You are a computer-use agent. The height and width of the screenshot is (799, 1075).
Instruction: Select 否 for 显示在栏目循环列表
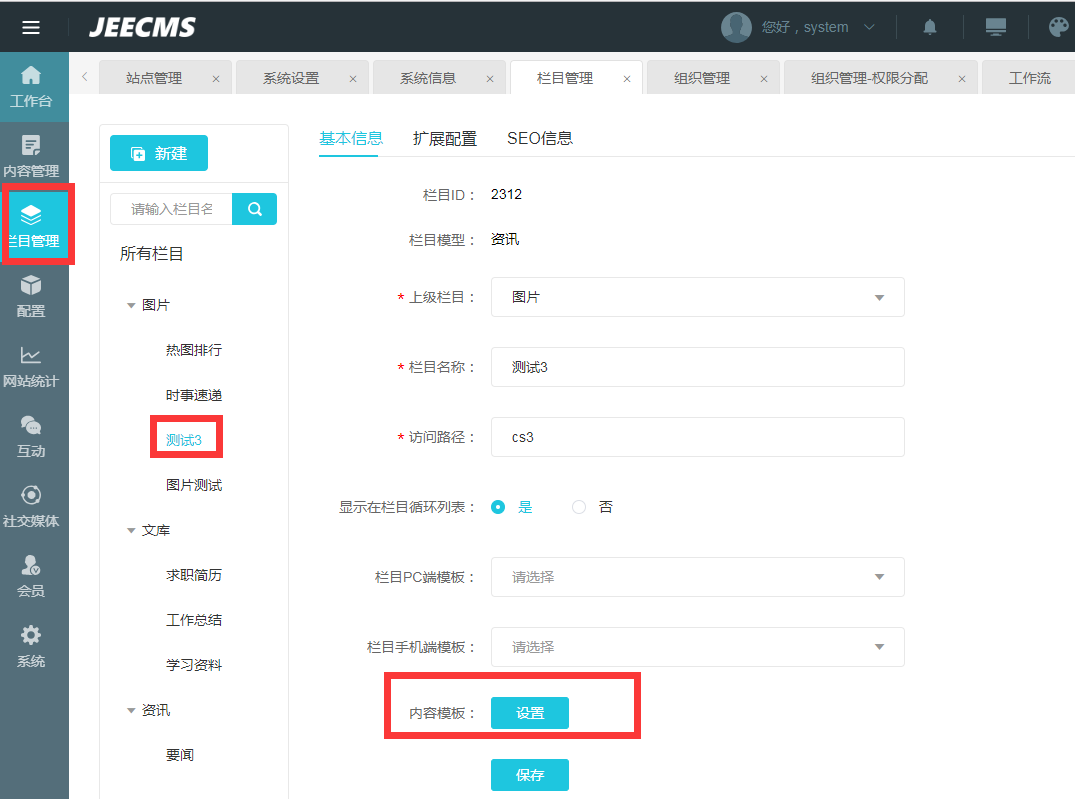579,507
